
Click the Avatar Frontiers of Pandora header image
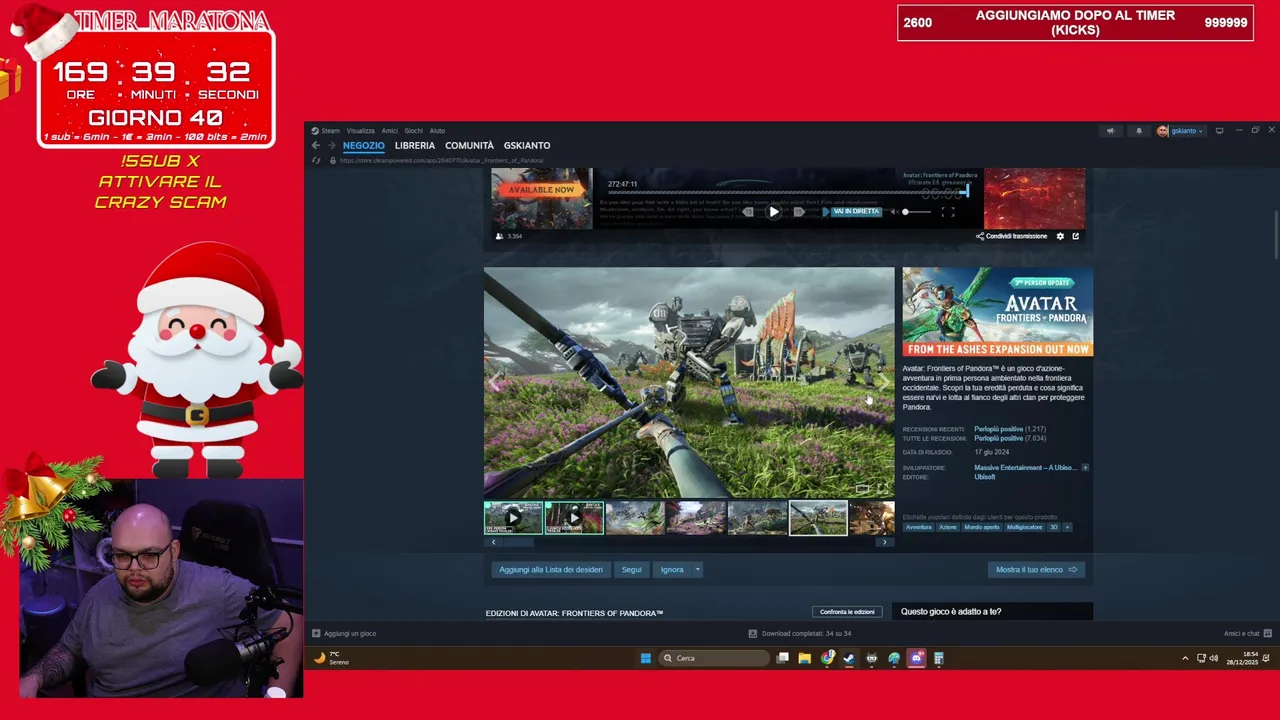tap(997, 312)
